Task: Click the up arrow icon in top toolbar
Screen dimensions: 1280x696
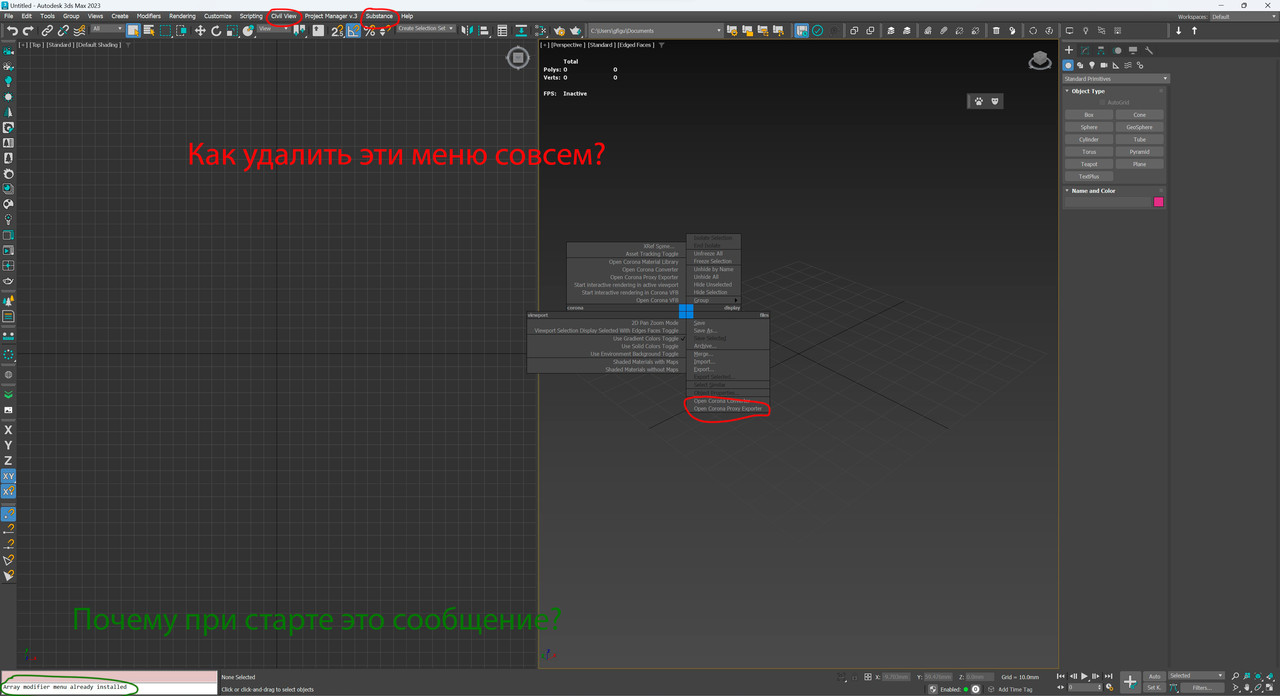Action: pyautogui.click(x=1194, y=30)
